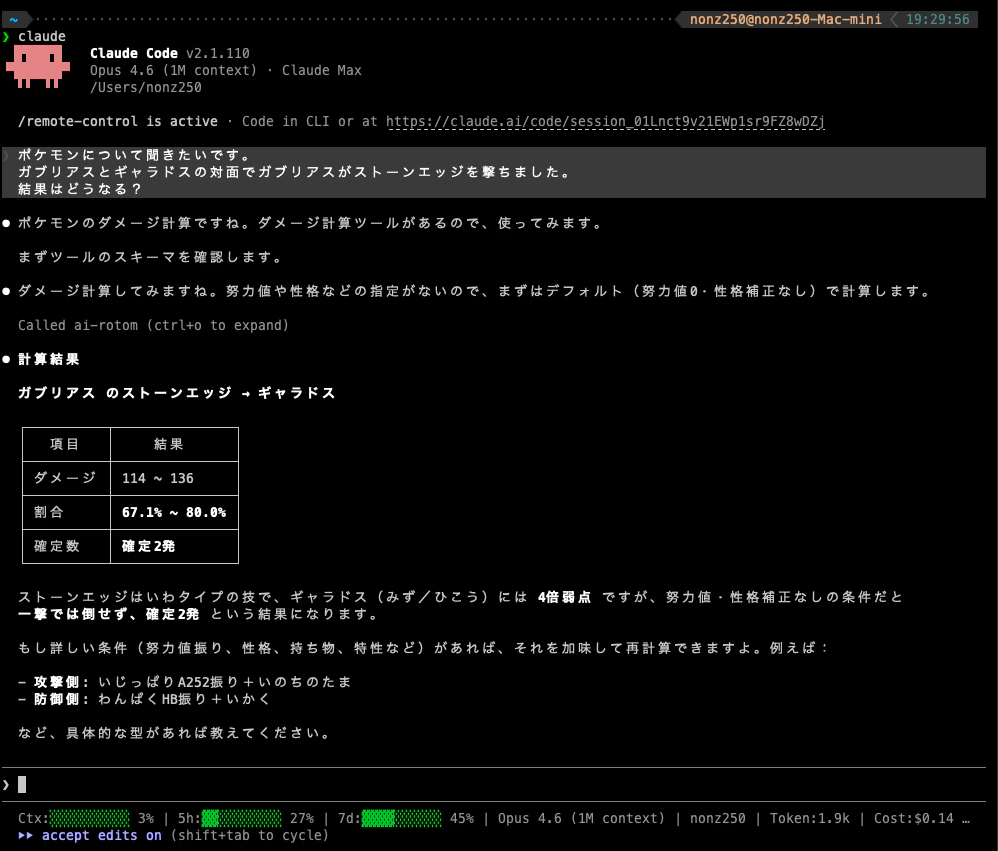This screenshot has height=851, width=998.
Task: Click the double-arrow icon before 'accept edits on'
Action: [x=25, y=835]
